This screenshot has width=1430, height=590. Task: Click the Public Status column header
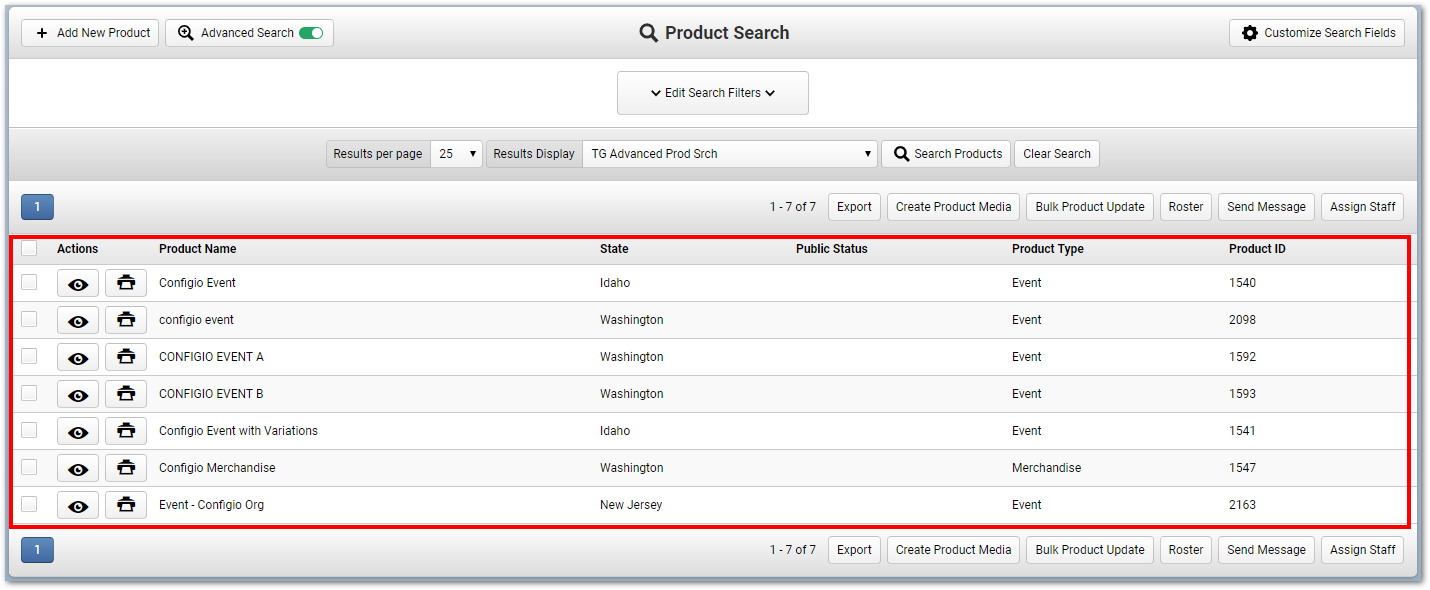tap(832, 249)
